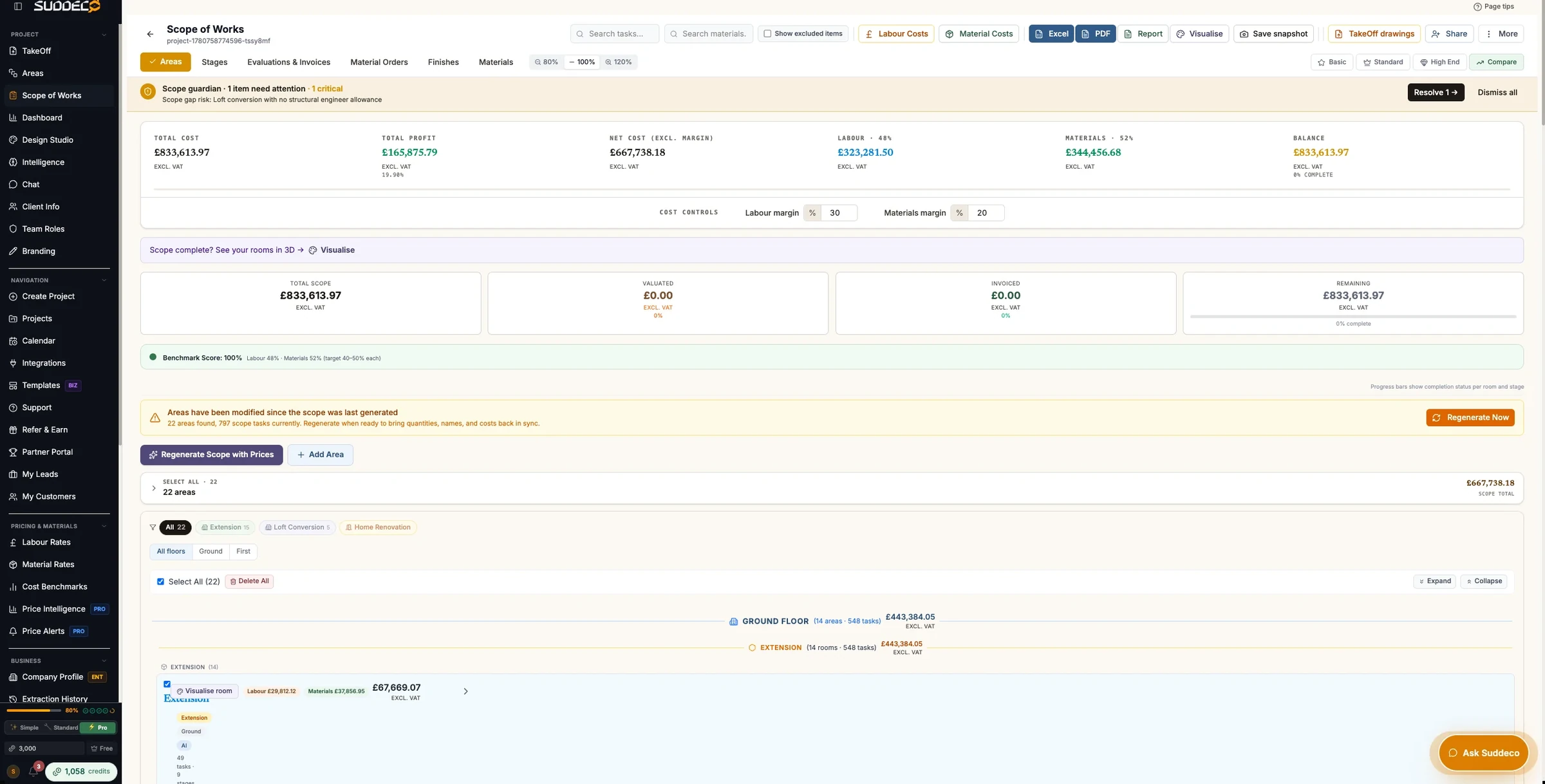Image resolution: width=1545 pixels, height=784 pixels.
Task: Click the 80% usage progress bar
Action: [33, 711]
